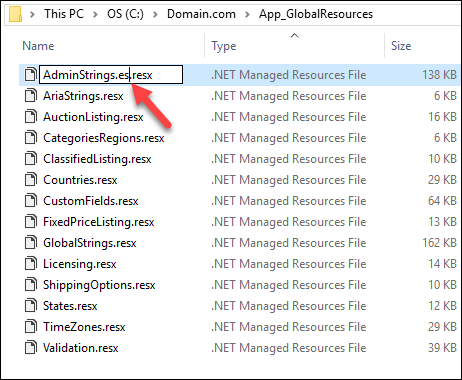Open the OS (C:) breadcrumb
Image resolution: width=462 pixels, height=380 pixels.
(125, 14)
